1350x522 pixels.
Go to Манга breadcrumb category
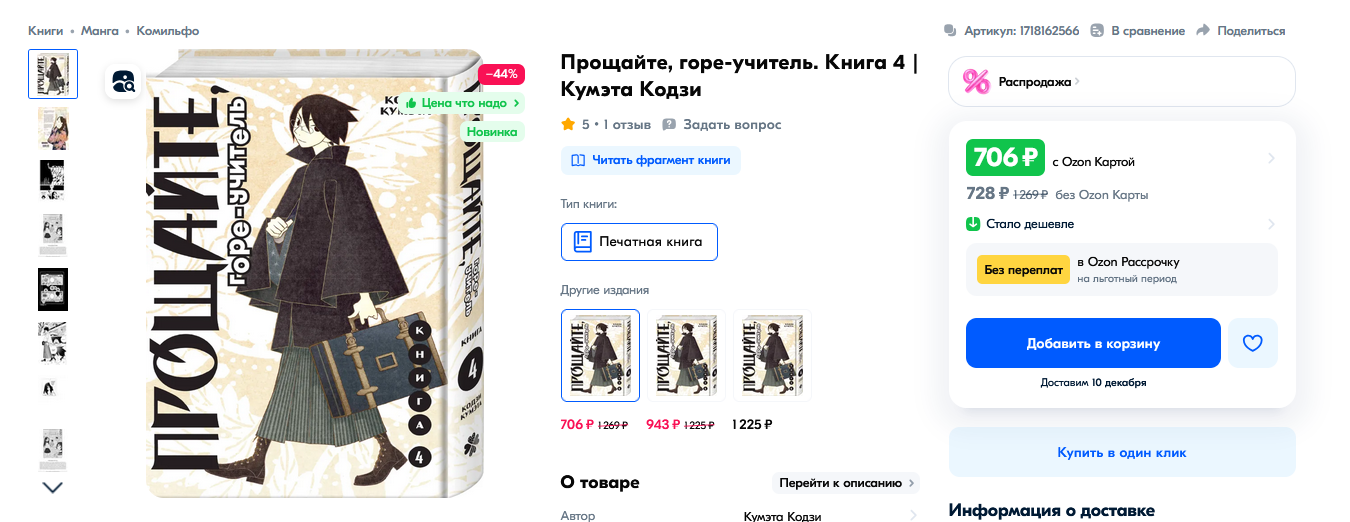[x=100, y=31]
